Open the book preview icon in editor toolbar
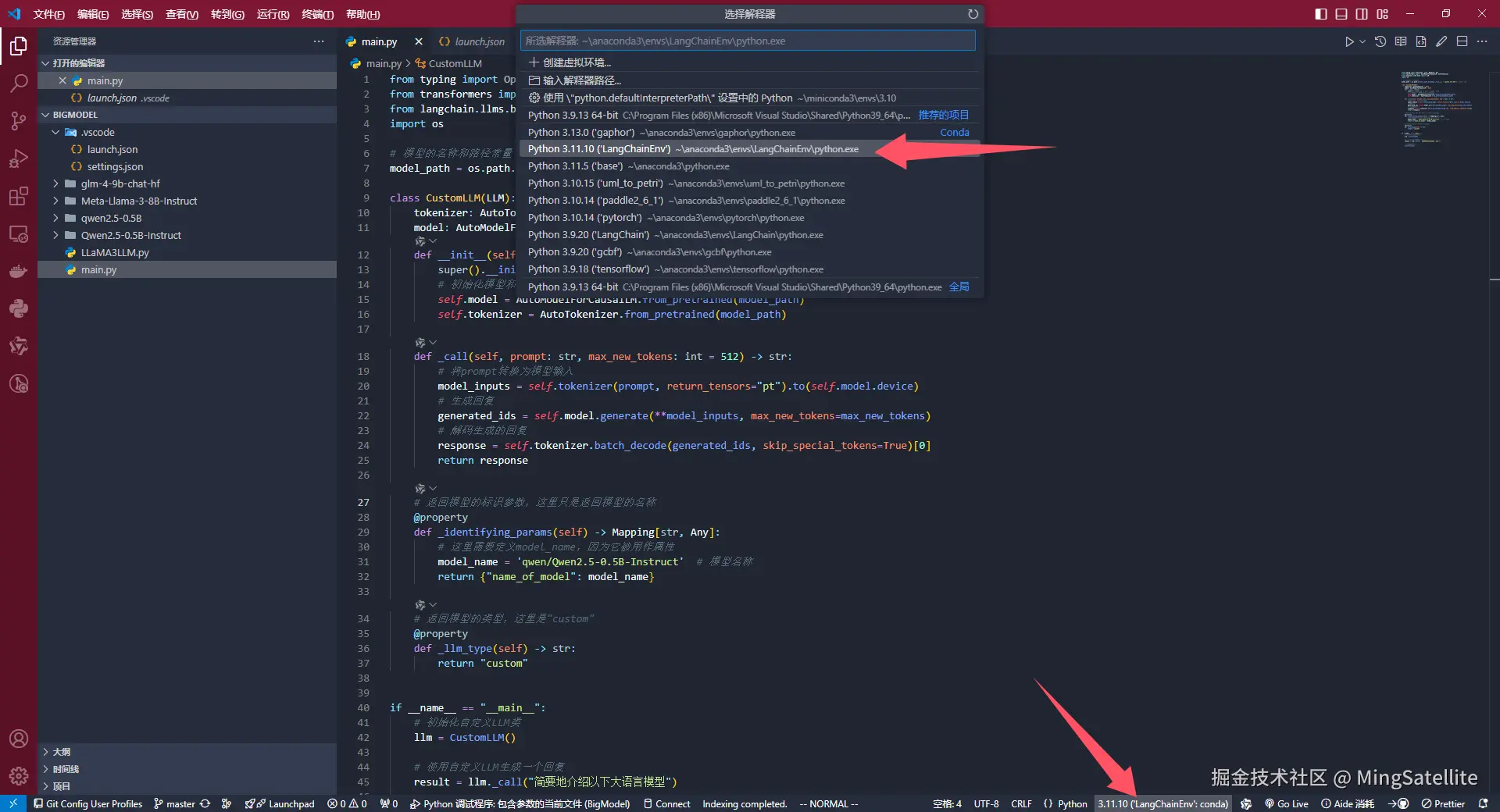The width and height of the screenshot is (1500, 812). pos(1401,41)
